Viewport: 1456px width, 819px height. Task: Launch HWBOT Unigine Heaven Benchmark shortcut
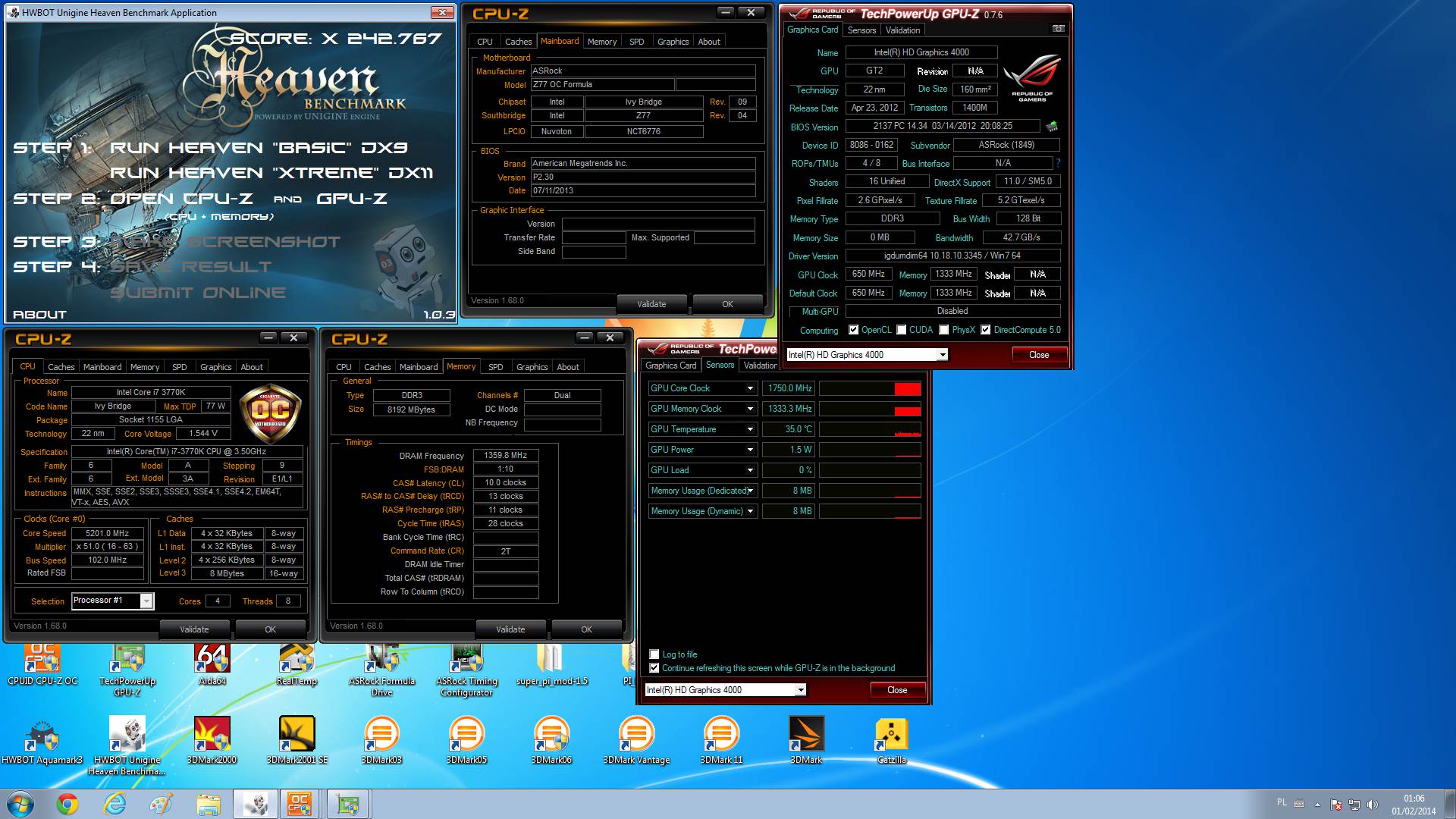click(x=127, y=746)
